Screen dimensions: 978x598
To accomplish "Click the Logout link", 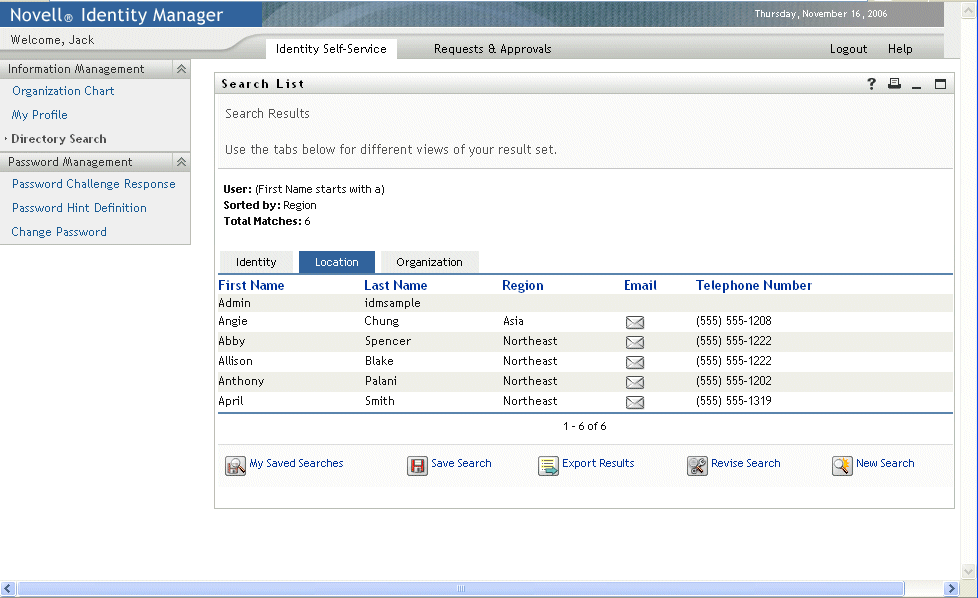I will point(848,49).
